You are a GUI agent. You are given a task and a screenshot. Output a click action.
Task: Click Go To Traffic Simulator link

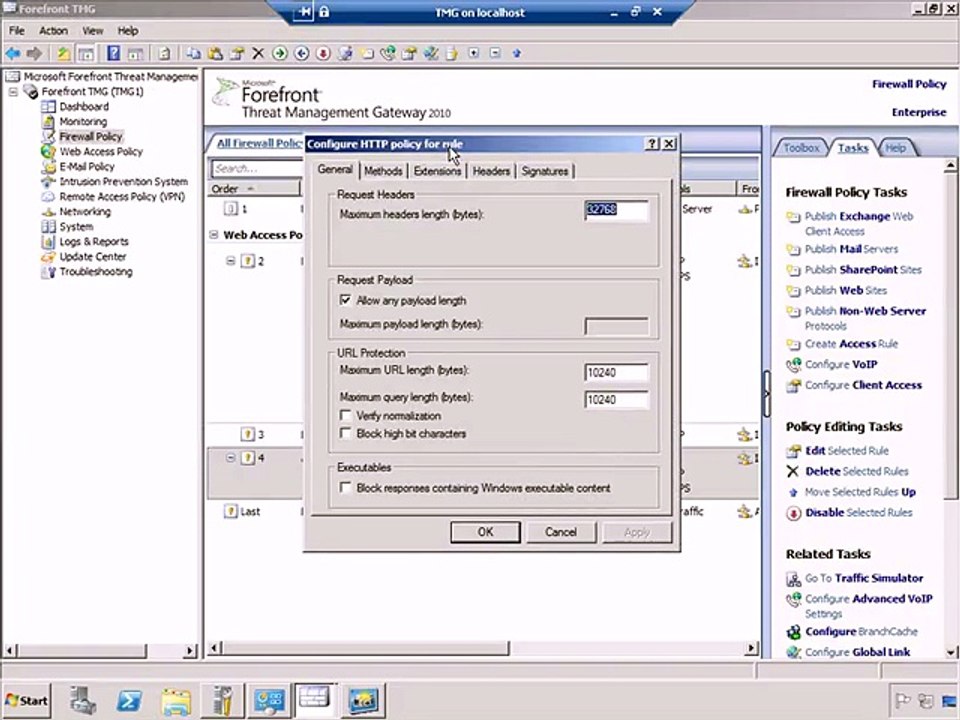point(864,577)
